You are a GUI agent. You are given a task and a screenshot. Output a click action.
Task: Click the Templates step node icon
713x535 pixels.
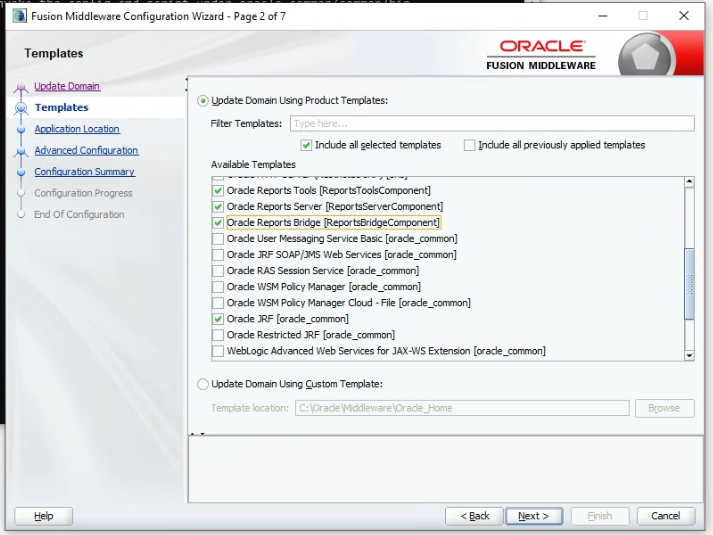coord(20,108)
